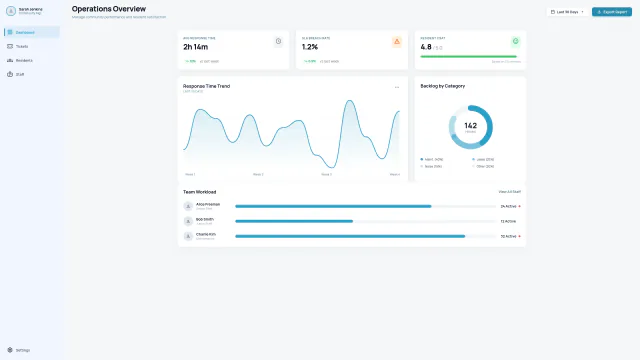Click the 24 Active count
Screen dimensions: 640x360
click(508, 207)
